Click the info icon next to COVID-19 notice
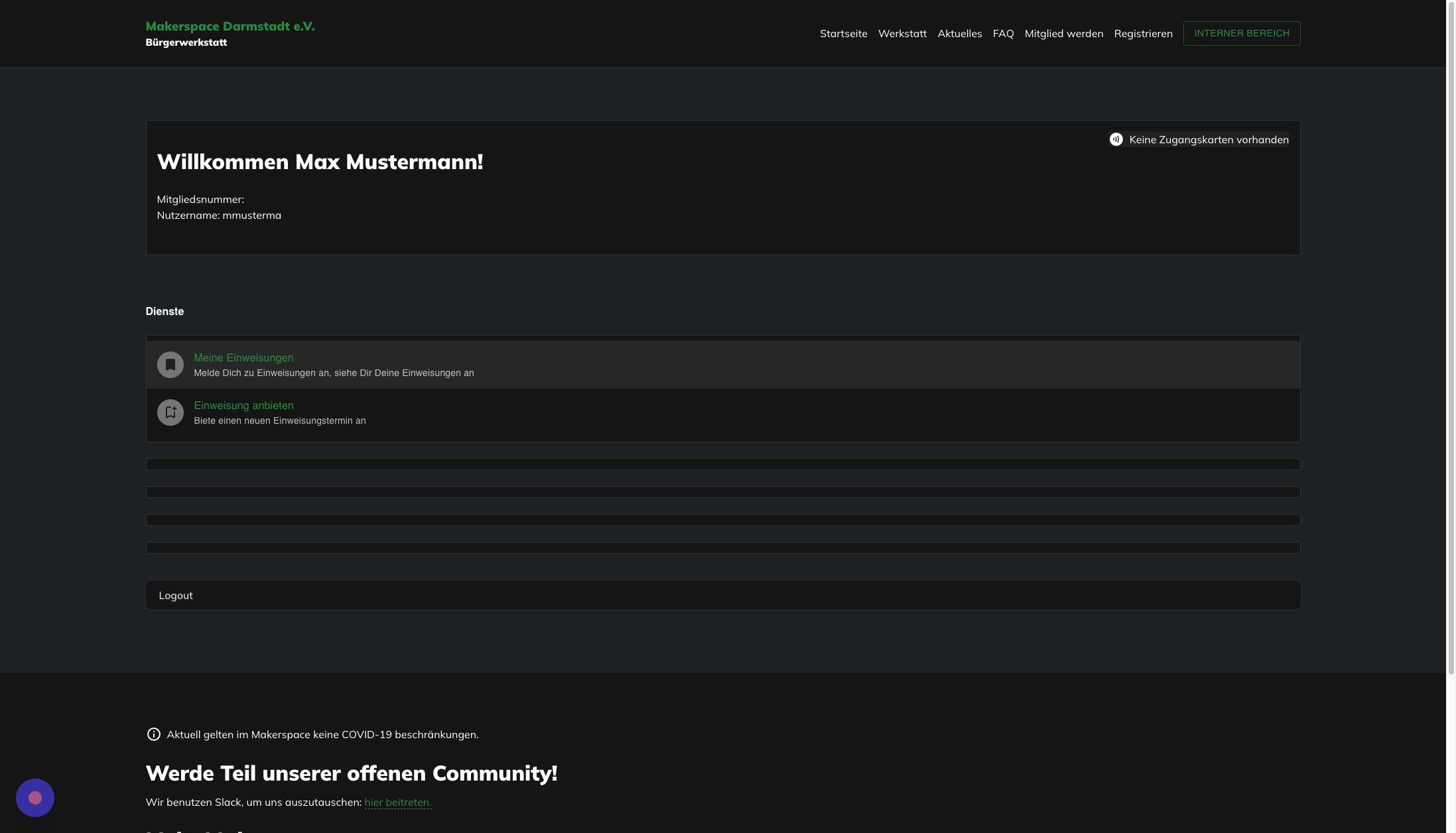The width and height of the screenshot is (1456, 833). (x=153, y=734)
